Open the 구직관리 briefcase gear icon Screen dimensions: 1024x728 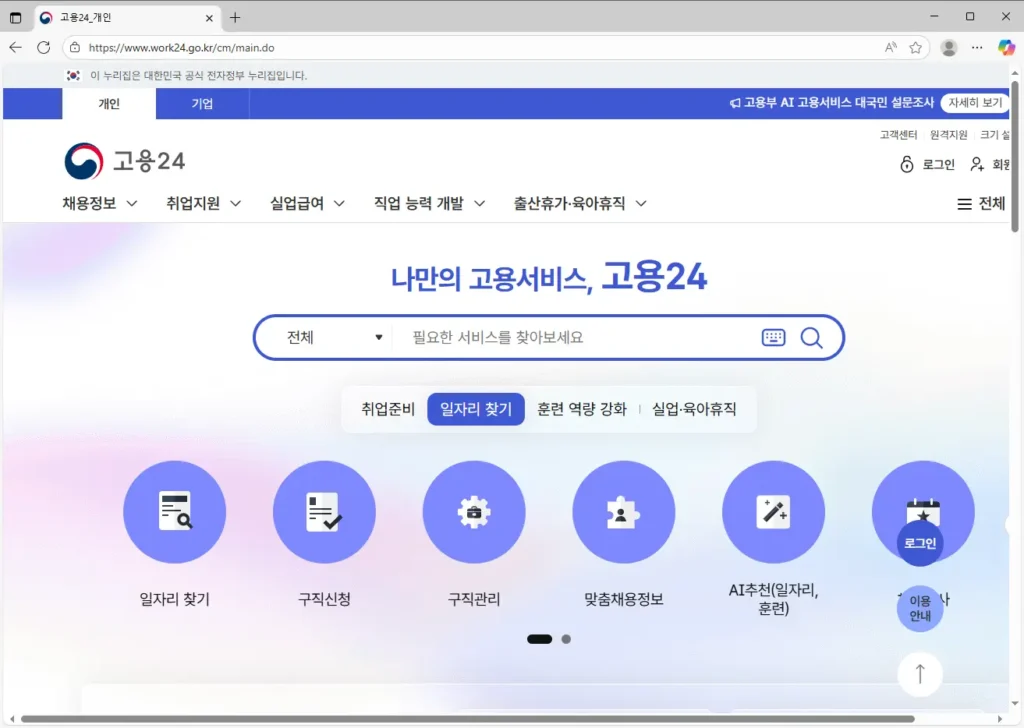pyautogui.click(x=474, y=512)
